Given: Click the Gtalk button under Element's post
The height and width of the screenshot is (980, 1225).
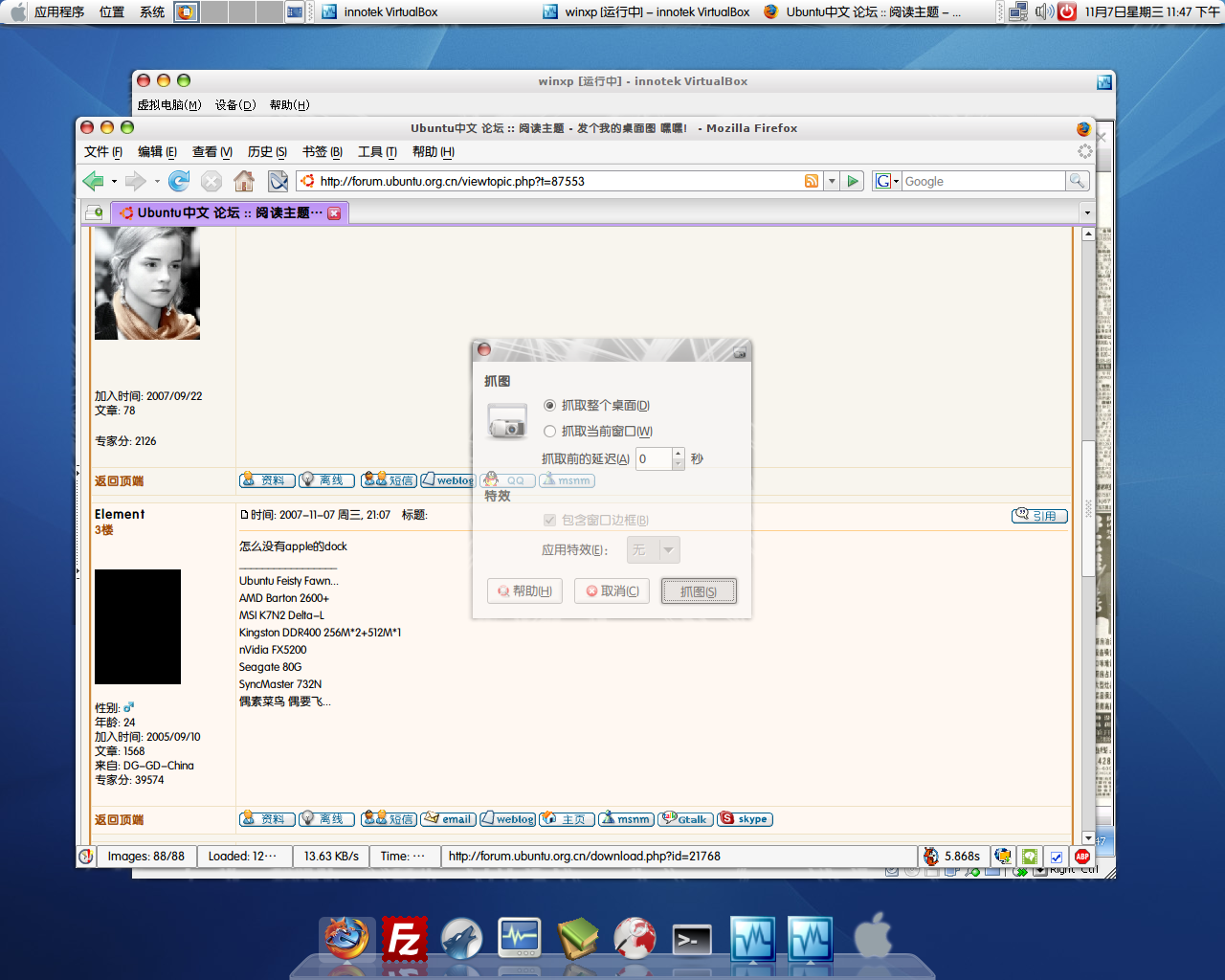Looking at the screenshot, I should coord(685,819).
